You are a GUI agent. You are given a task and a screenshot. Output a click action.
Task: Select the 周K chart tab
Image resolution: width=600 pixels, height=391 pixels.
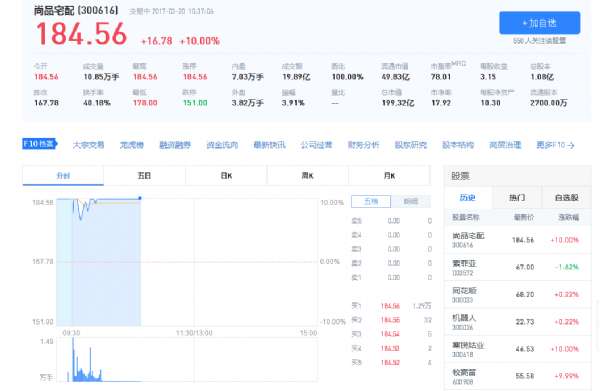coord(308,176)
